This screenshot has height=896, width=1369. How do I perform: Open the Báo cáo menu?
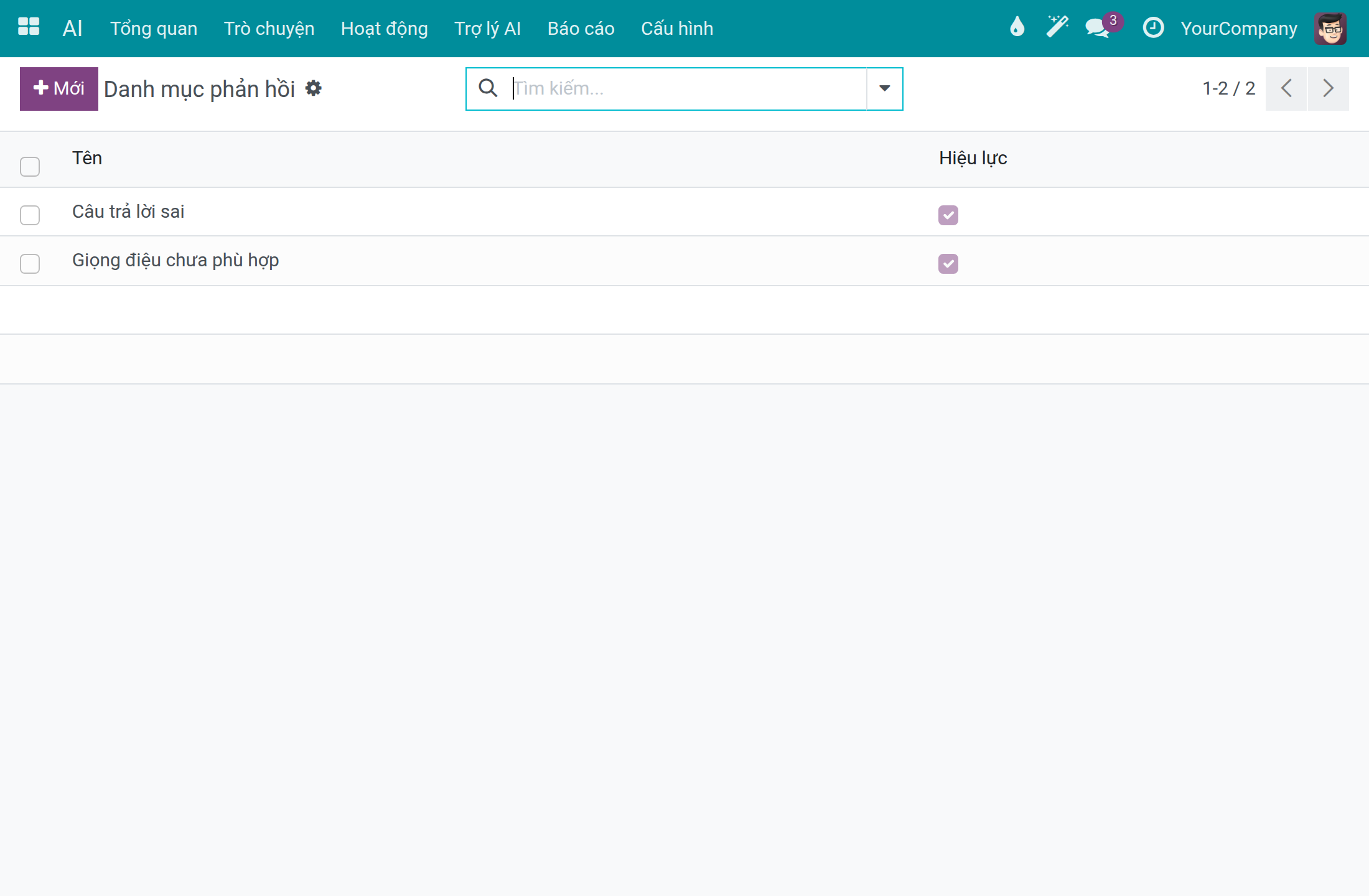click(x=581, y=28)
